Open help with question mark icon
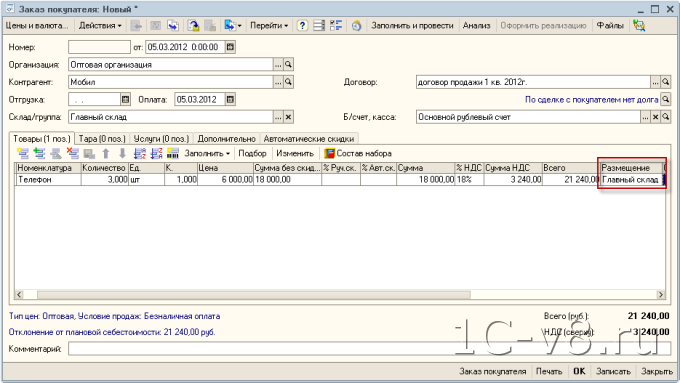This screenshot has width=680, height=383. [x=302, y=26]
